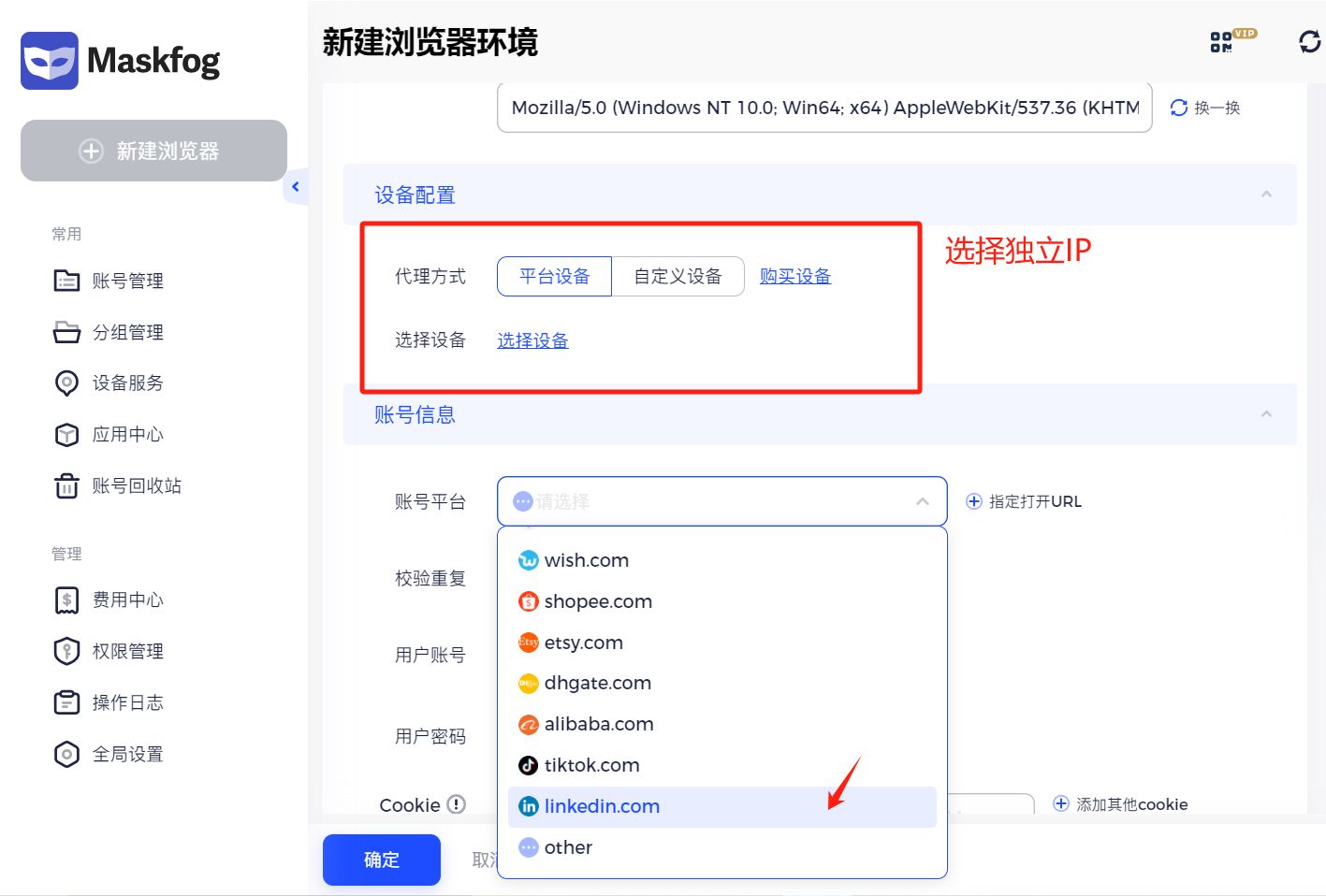Click 指定打开URL plus icon
1326x896 pixels.
(x=973, y=501)
